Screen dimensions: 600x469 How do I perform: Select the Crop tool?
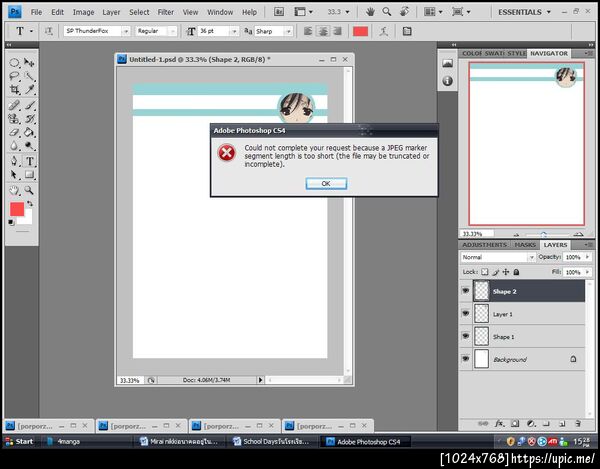click(x=14, y=90)
